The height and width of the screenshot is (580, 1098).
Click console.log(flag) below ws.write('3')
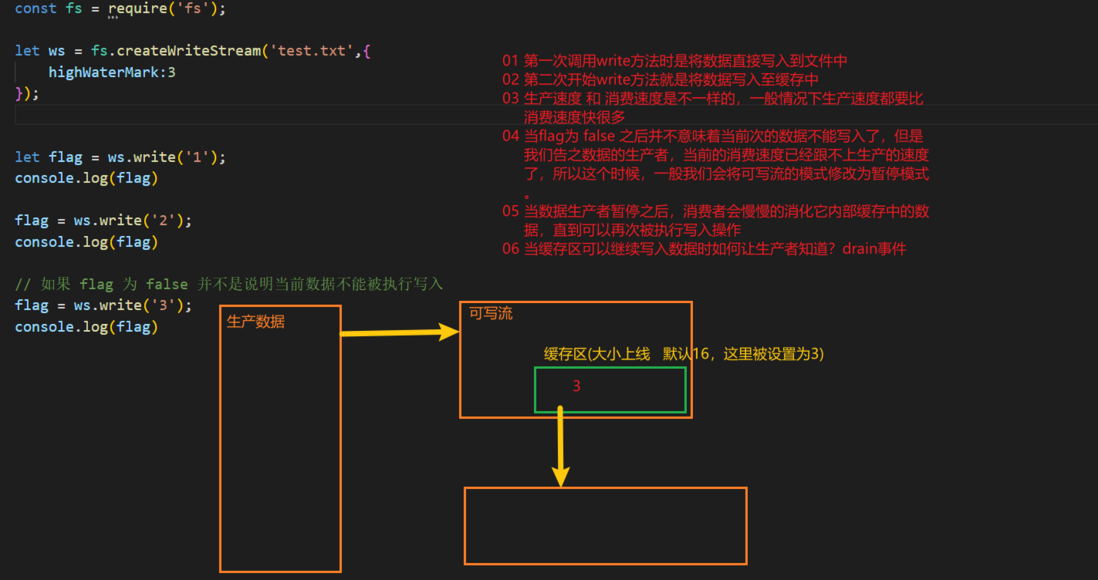[x=87, y=326]
